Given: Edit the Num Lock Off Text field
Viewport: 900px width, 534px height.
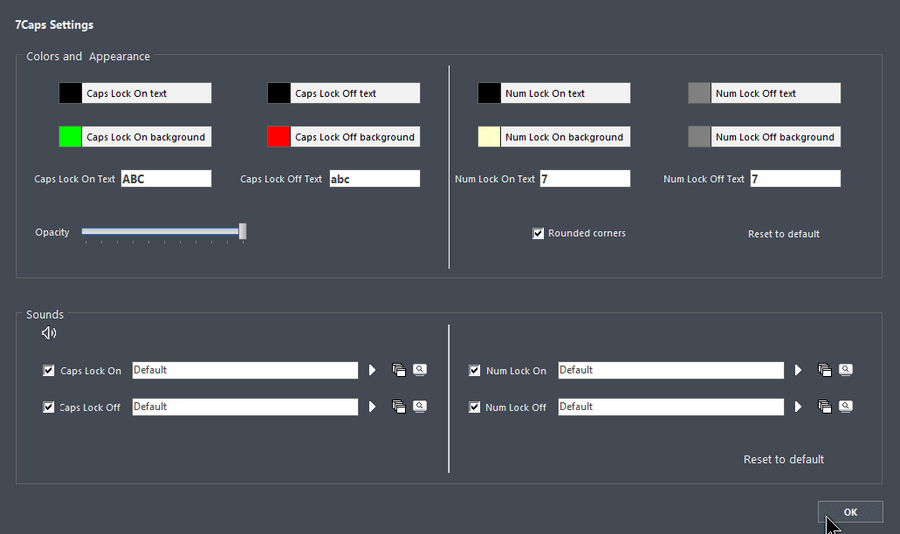Looking at the screenshot, I should [796, 179].
